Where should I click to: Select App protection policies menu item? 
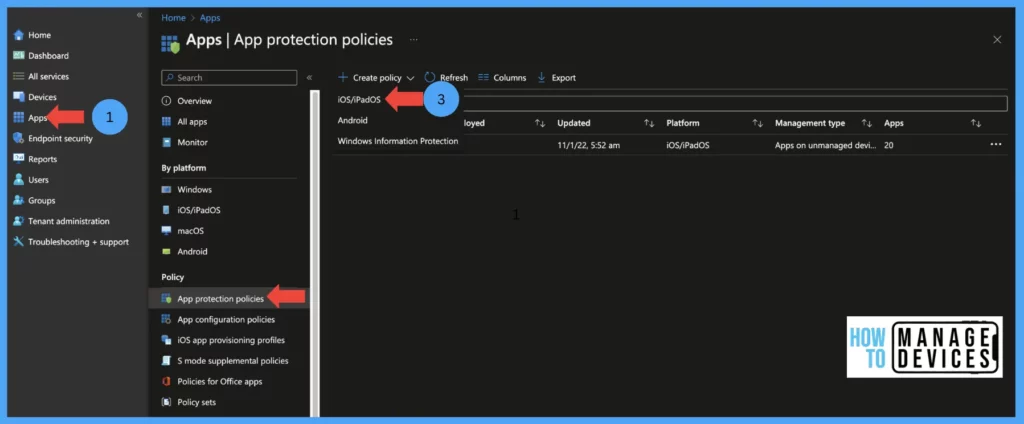coord(220,299)
